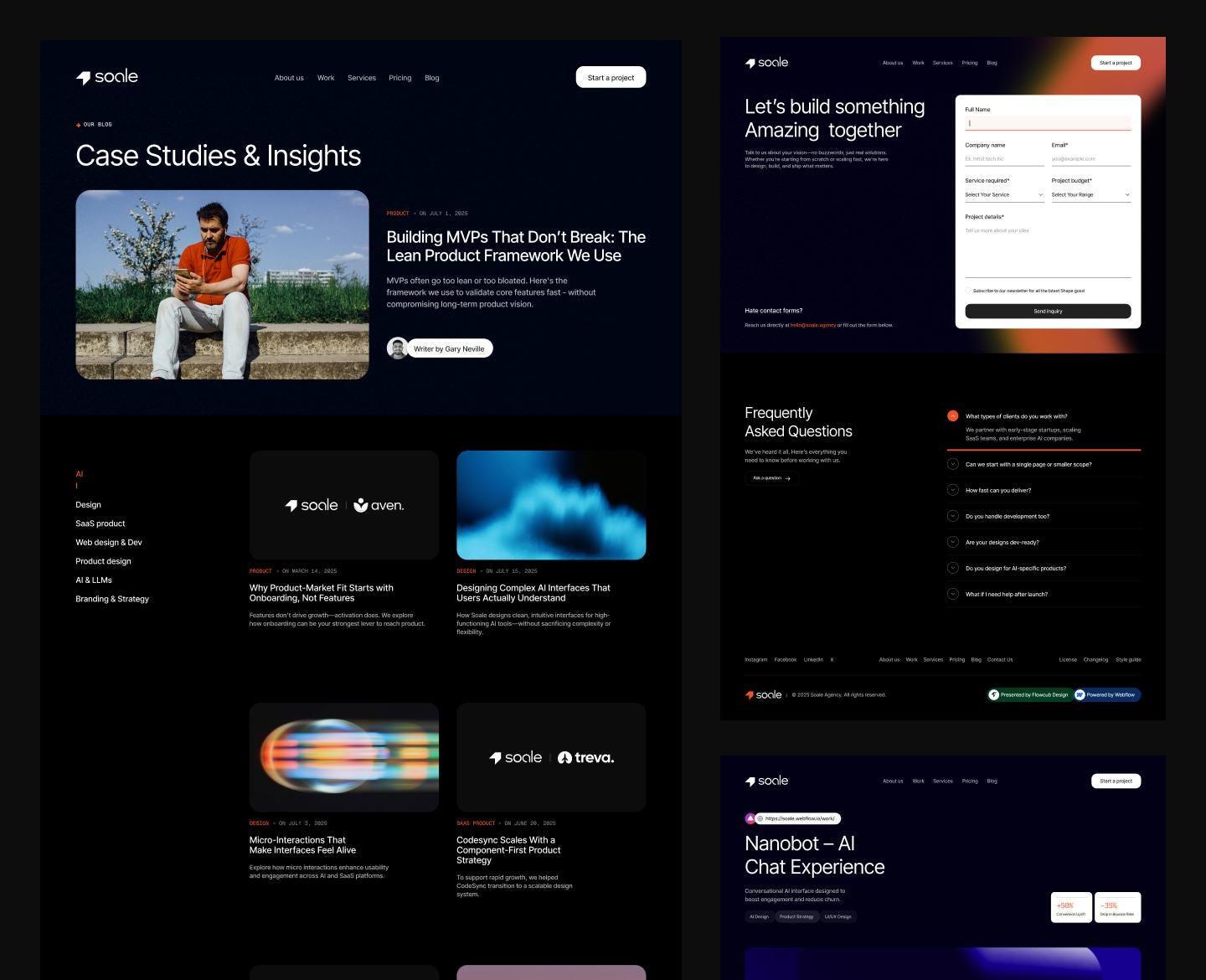Submit the form with Send inquiry
Viewport: 1206px width, 980px height.
1048,311
